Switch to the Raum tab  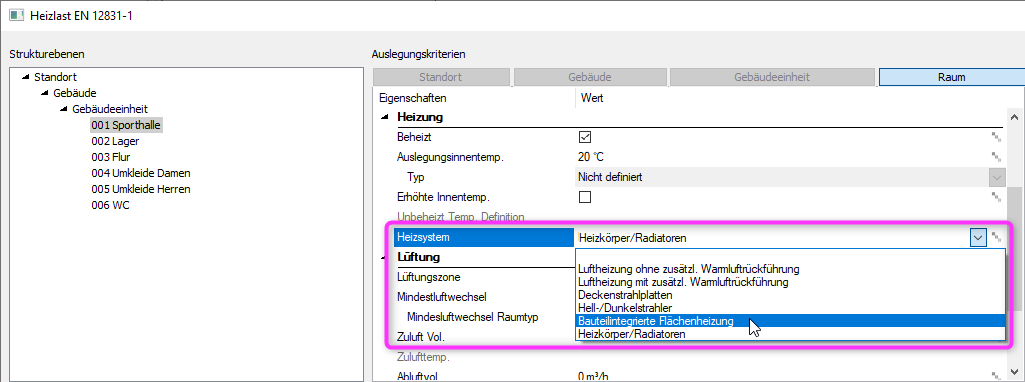(952, 77)
